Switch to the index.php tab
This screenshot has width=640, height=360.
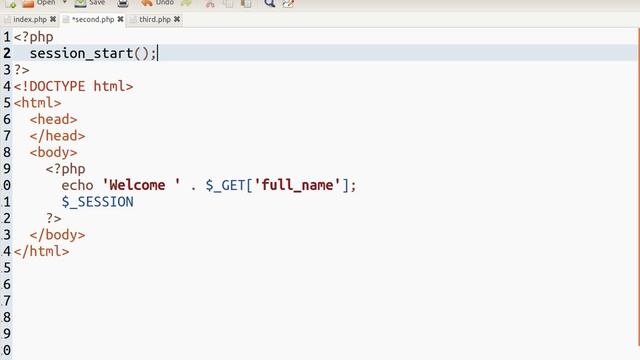(x=30, y=19)
